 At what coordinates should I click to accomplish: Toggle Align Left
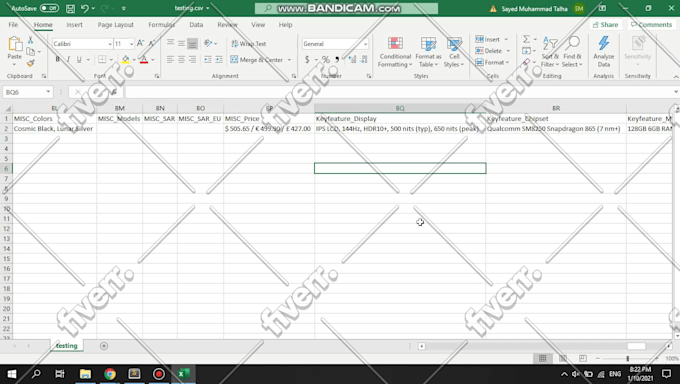(x=170, y=59)
